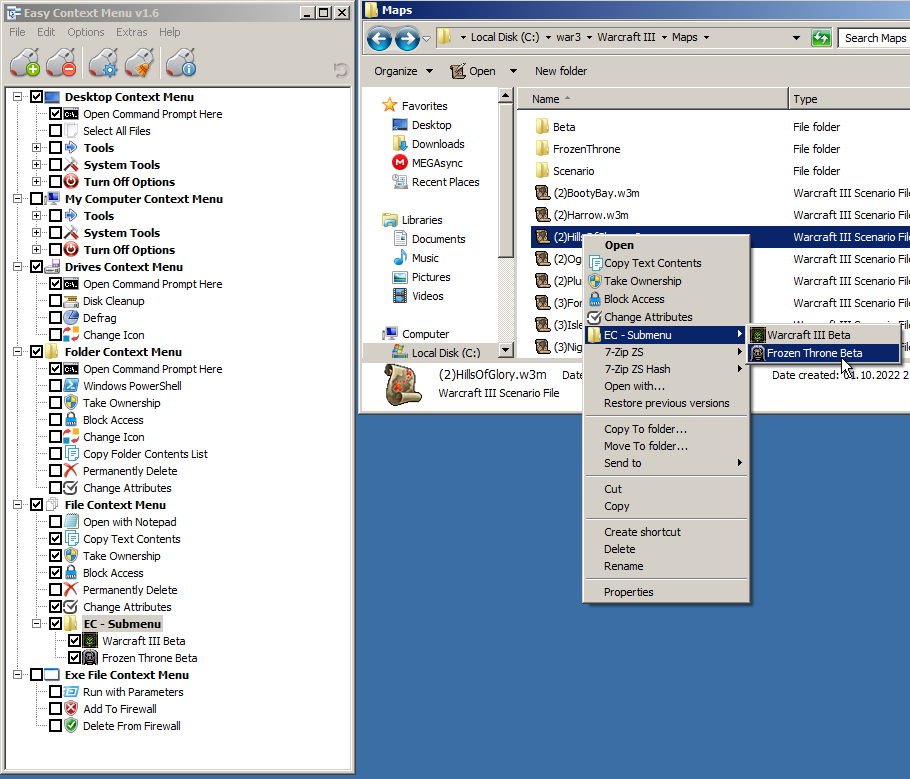Click the (2)BootyBay.w3m file icon
910x779 pixels.
point(543,193)
